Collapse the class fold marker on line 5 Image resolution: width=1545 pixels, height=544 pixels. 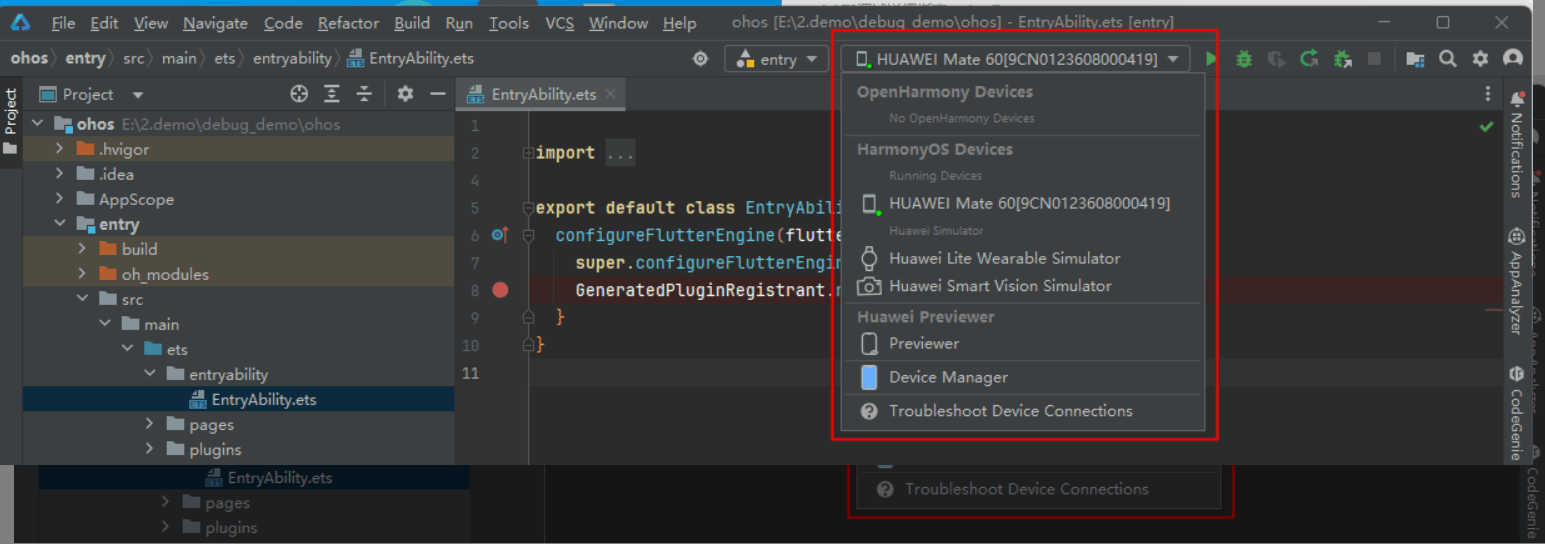pos(528,208)
